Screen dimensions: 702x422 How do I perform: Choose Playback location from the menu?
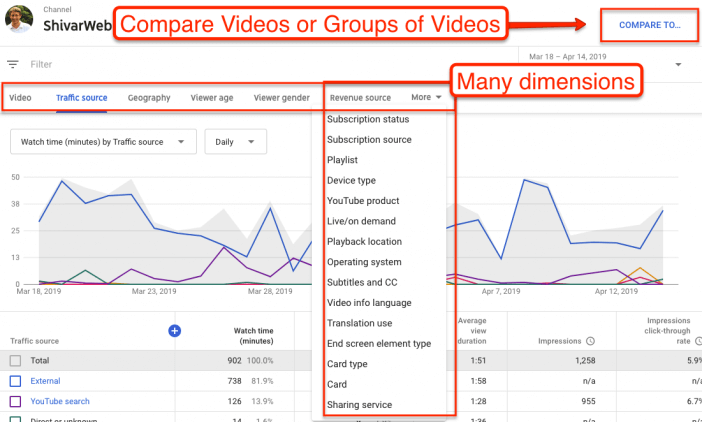click(364, 242)
